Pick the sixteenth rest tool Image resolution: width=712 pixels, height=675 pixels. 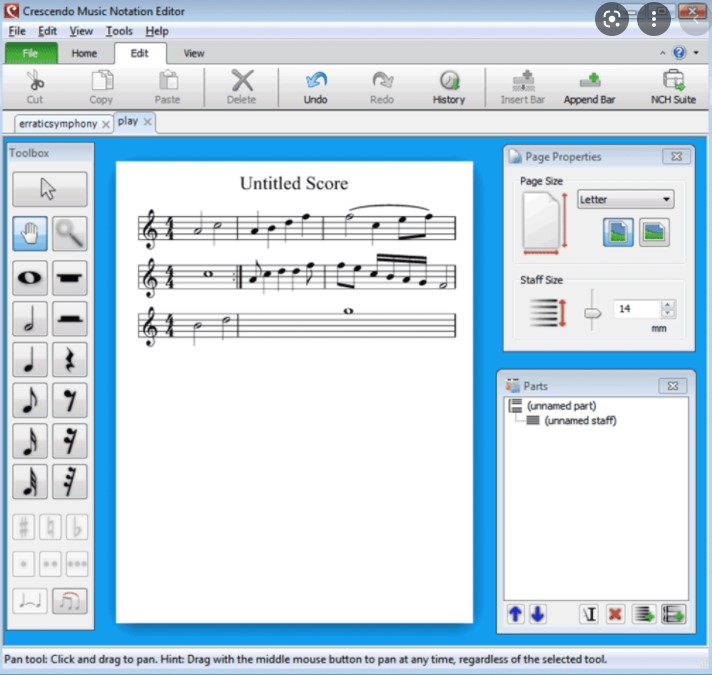[x=69, y=441]
